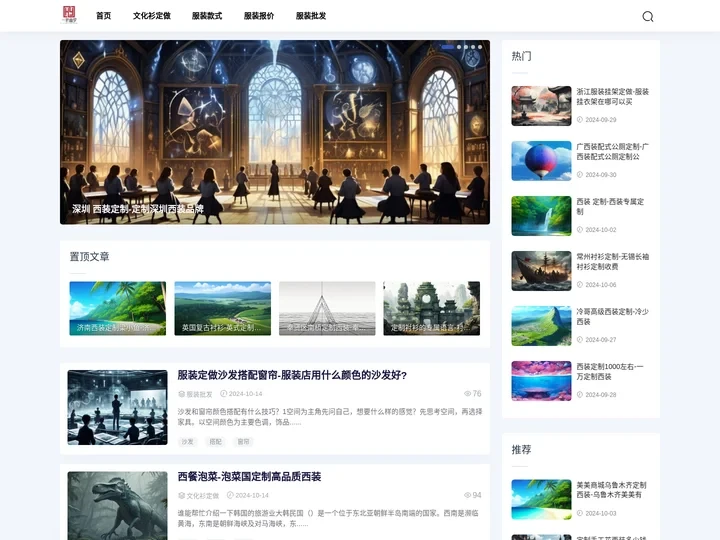
Task: Open recommended article 美美商城乌鲁木齐定制西装
Action: click(x=611, y=489)
